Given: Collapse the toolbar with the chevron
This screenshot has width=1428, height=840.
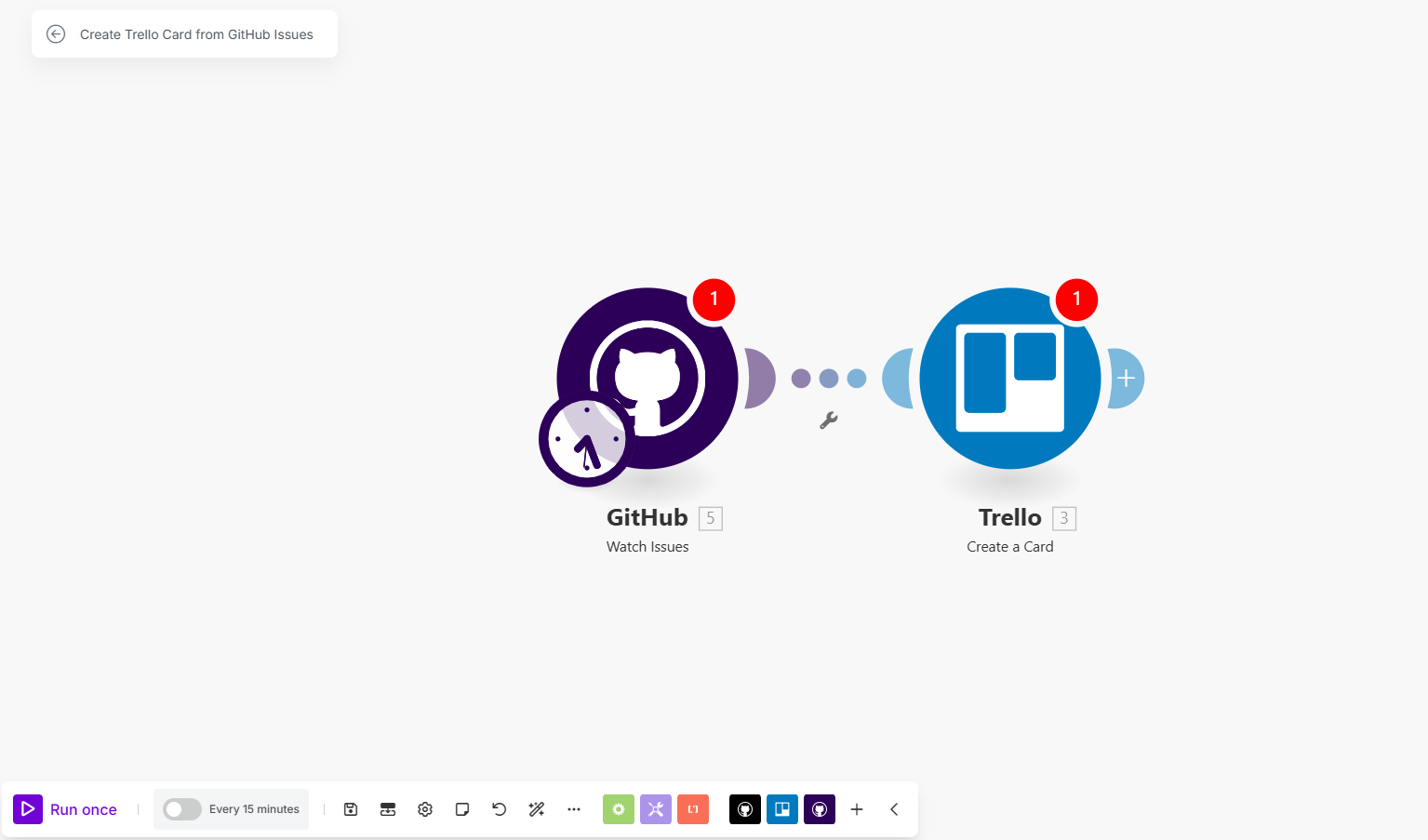Looking at the screenshot, I should (894, 809).
